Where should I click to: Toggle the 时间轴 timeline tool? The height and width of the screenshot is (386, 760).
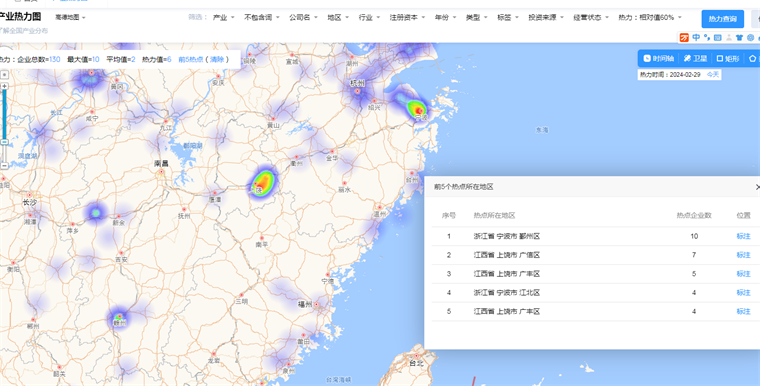click(659, 59)
